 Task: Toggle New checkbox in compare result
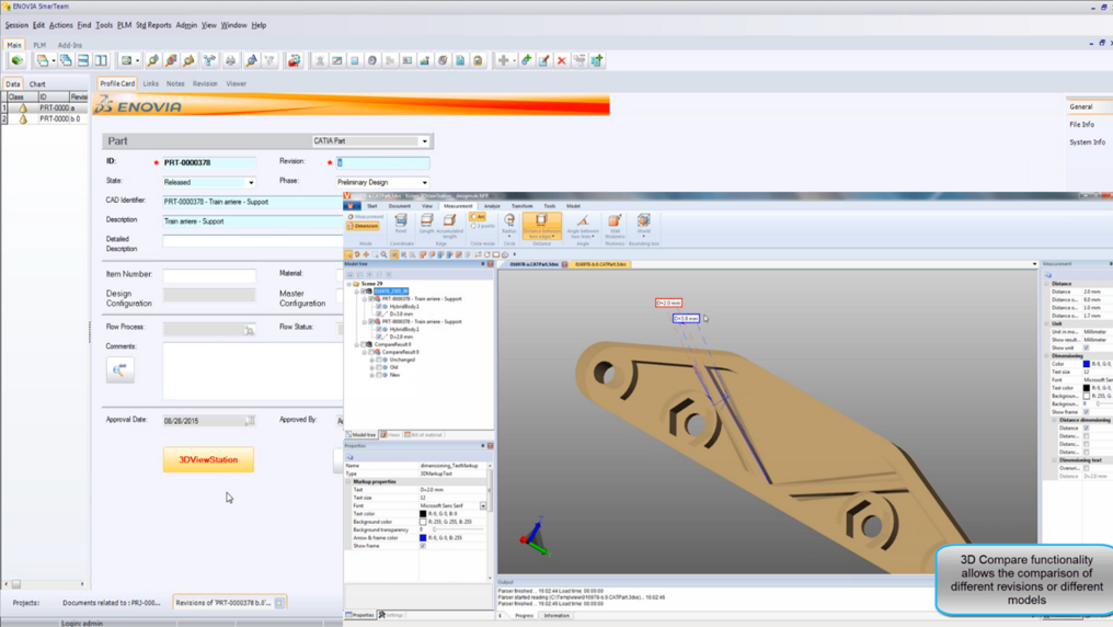pos(378,375)
